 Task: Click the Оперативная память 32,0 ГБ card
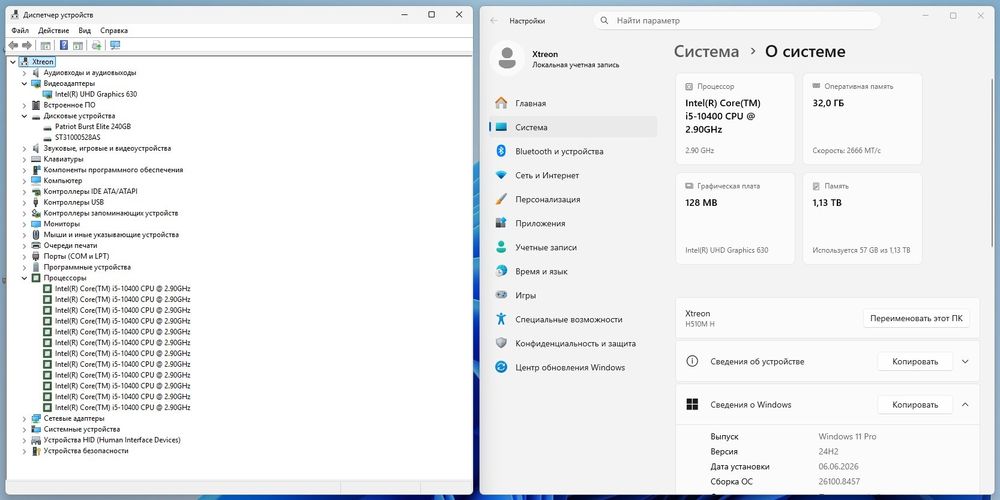click(862, 119)
